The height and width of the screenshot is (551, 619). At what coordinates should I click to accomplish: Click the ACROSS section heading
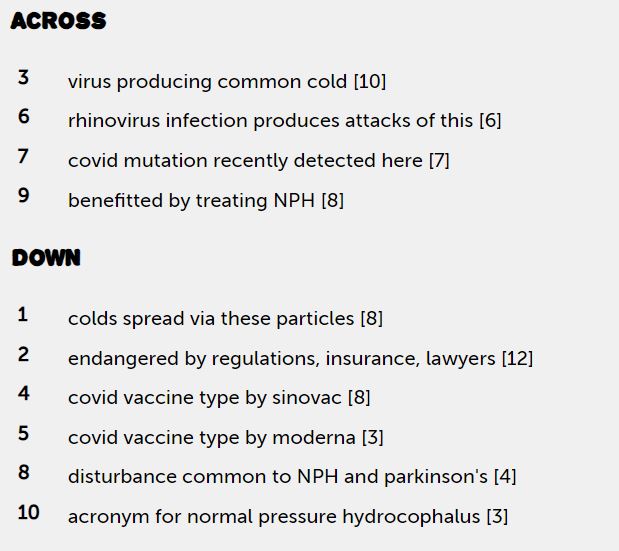[x=58, y=21]
